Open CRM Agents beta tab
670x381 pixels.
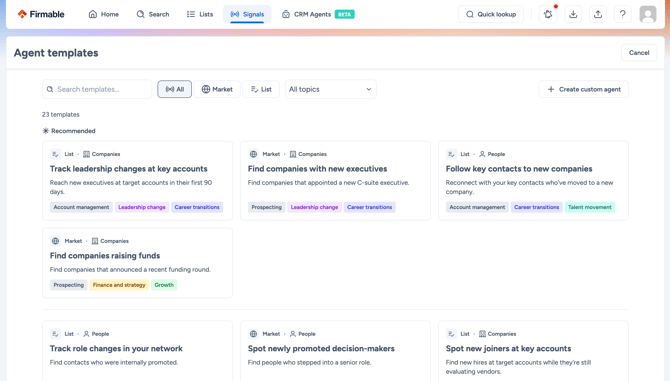(318, 14)
